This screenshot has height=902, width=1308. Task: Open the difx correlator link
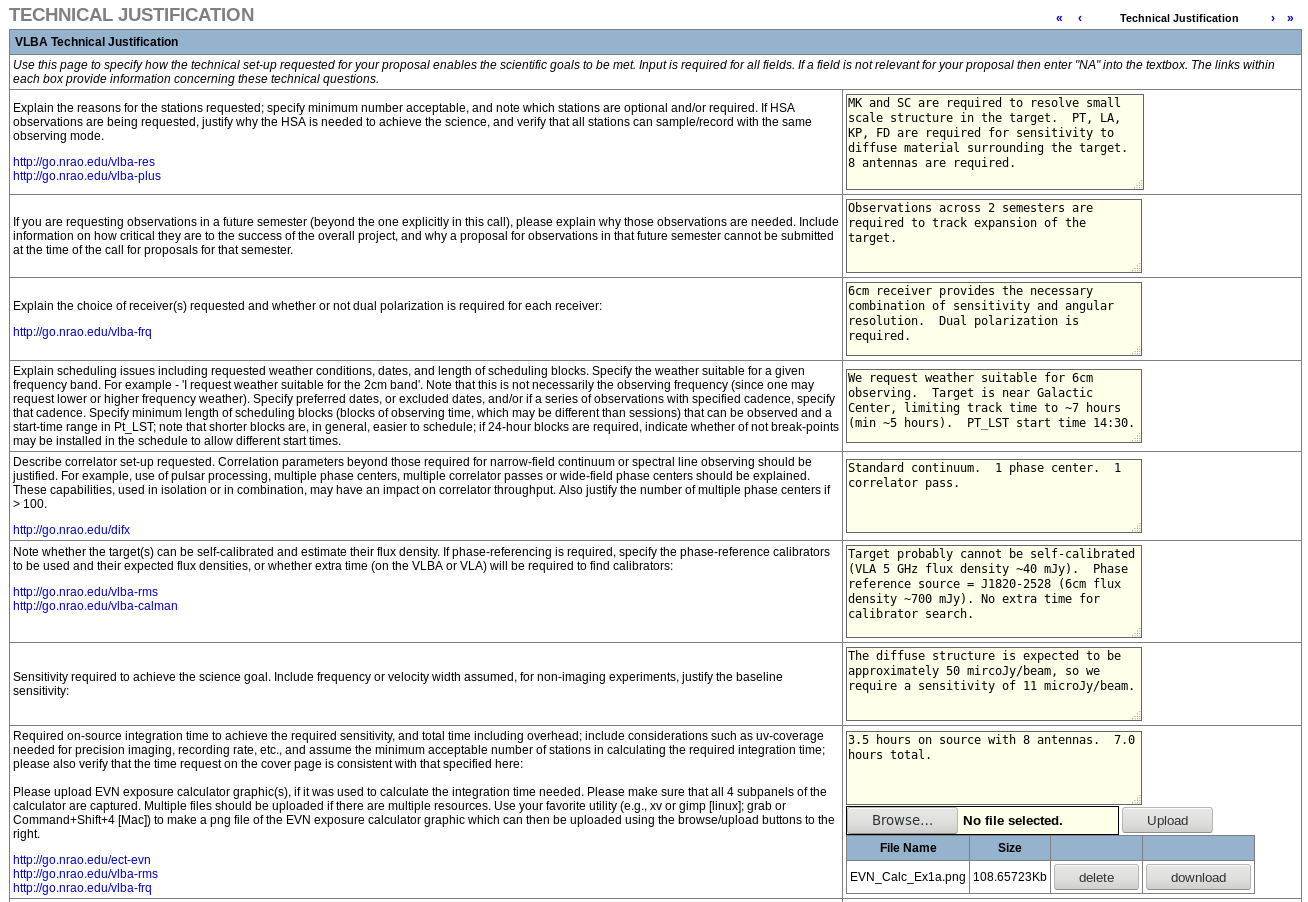click(71, 529)
